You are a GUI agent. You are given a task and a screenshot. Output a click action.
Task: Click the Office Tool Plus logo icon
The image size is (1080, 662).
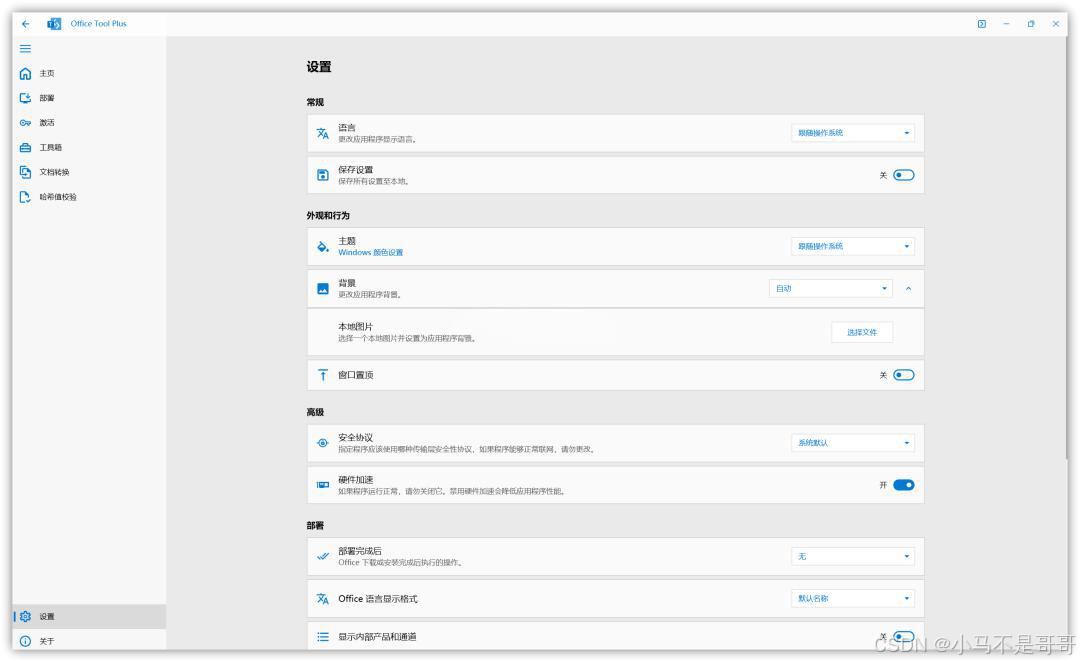click(x=54, y=23)
